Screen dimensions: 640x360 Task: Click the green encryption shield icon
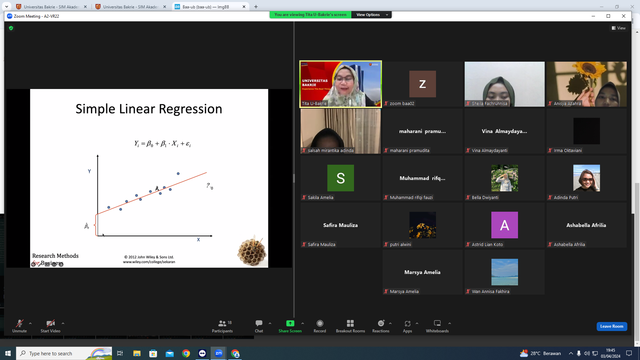coord(11,28)
